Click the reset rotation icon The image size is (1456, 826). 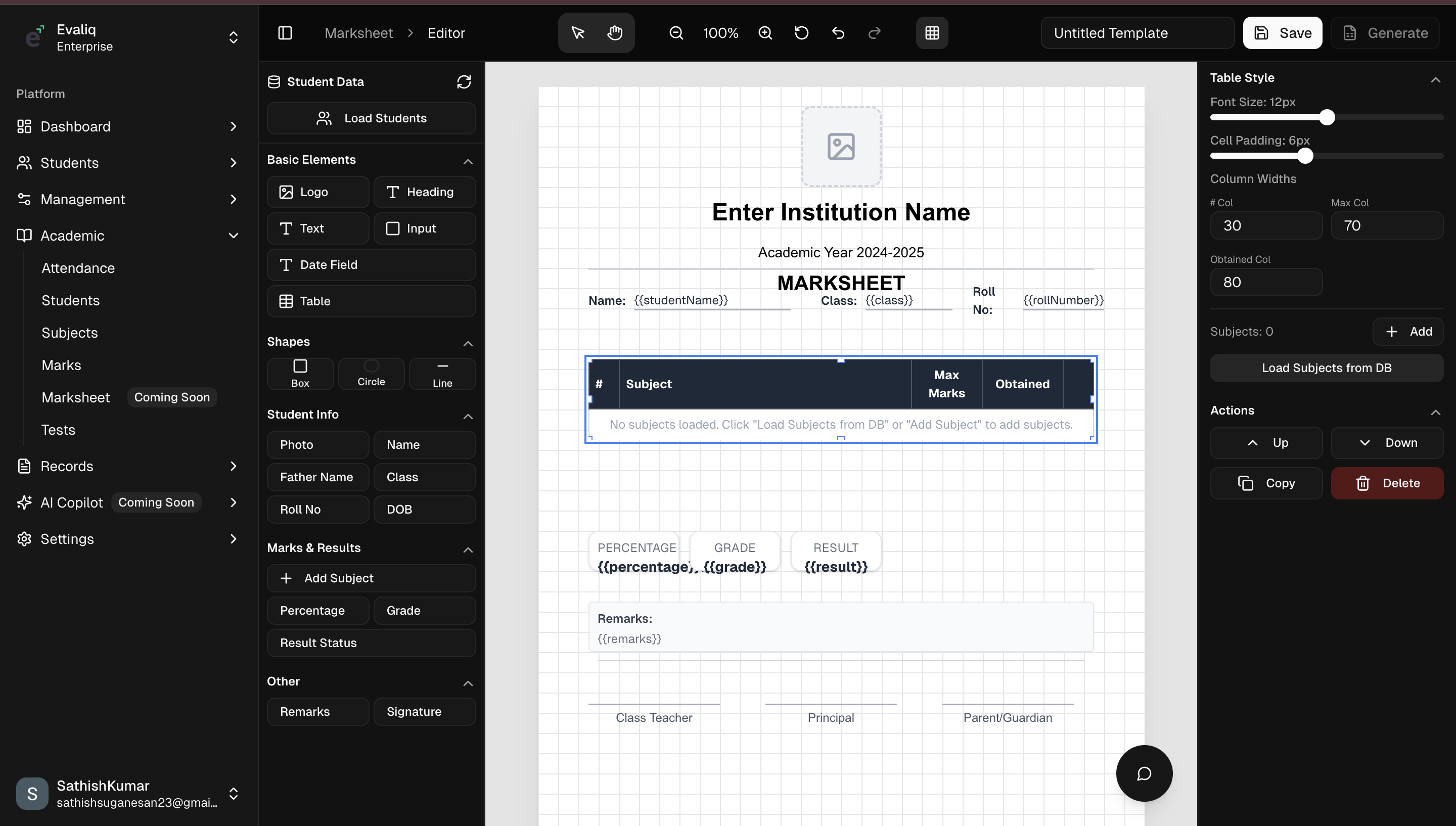coord(801,33)
